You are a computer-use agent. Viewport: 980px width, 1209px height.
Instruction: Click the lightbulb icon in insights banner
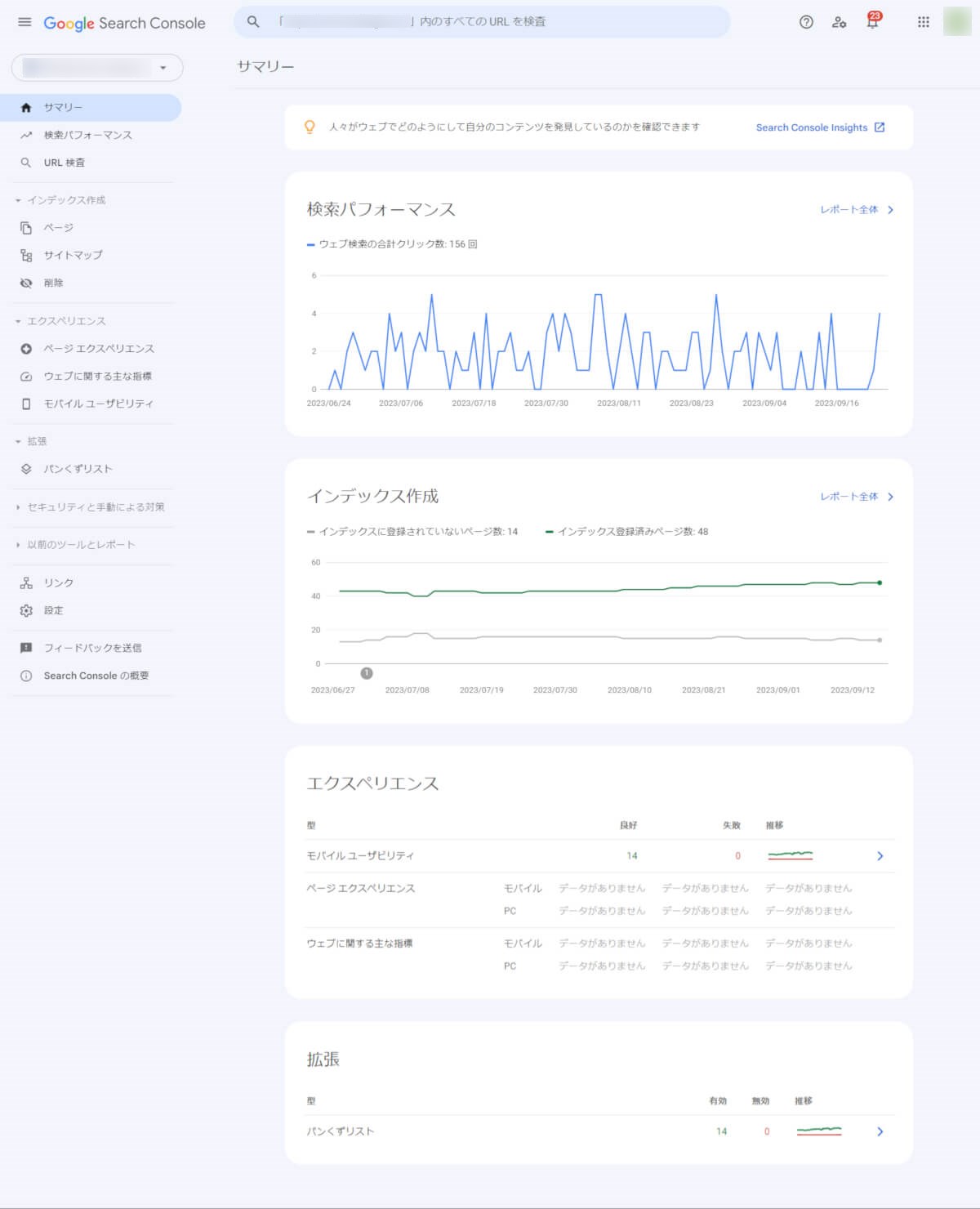pyautogui.click(x=310, y=127)
